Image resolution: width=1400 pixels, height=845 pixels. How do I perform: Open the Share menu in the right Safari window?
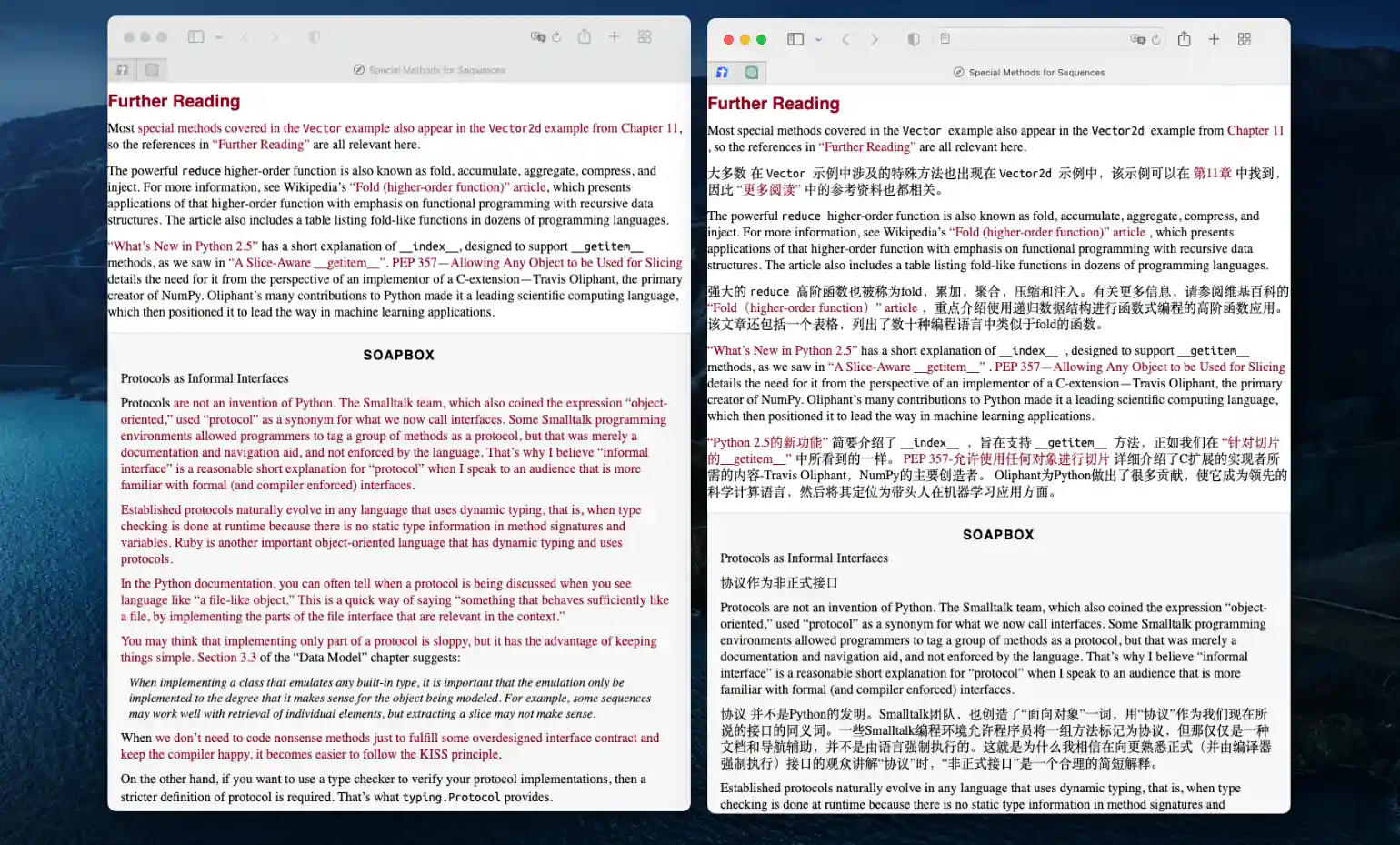click(1184, 39)
